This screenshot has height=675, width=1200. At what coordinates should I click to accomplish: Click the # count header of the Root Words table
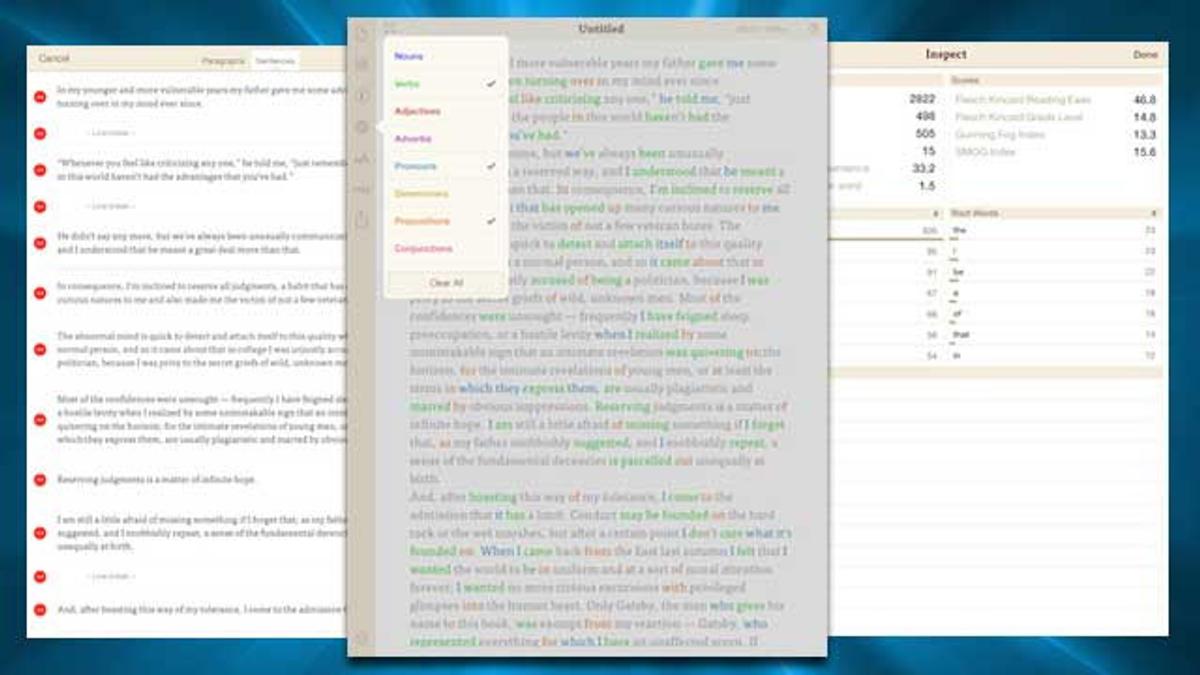click(1153, 213)
